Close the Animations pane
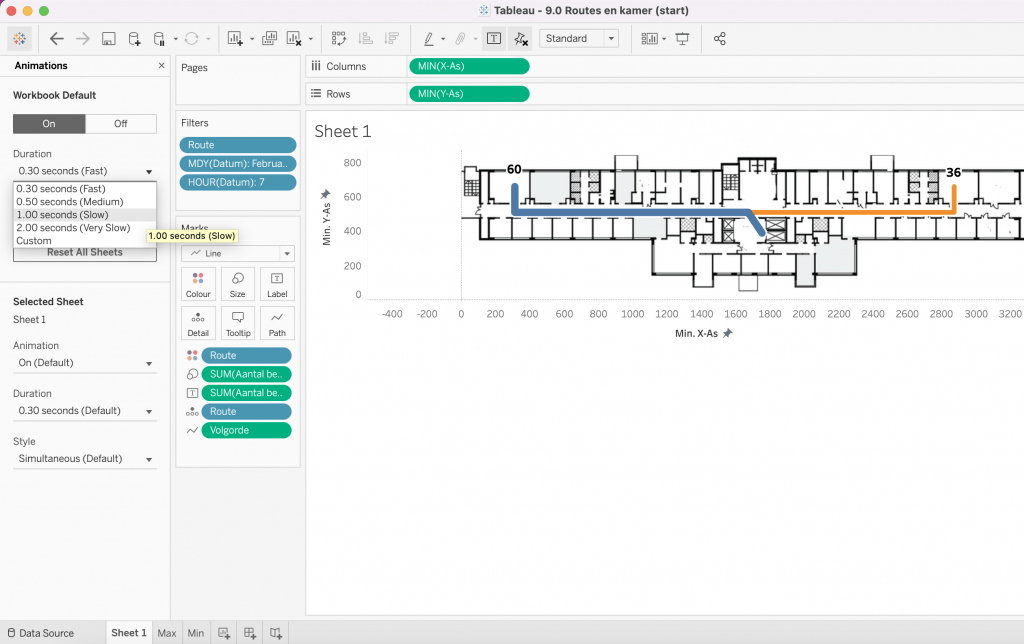Screen dimensions: 1024x644 point(162,66)
